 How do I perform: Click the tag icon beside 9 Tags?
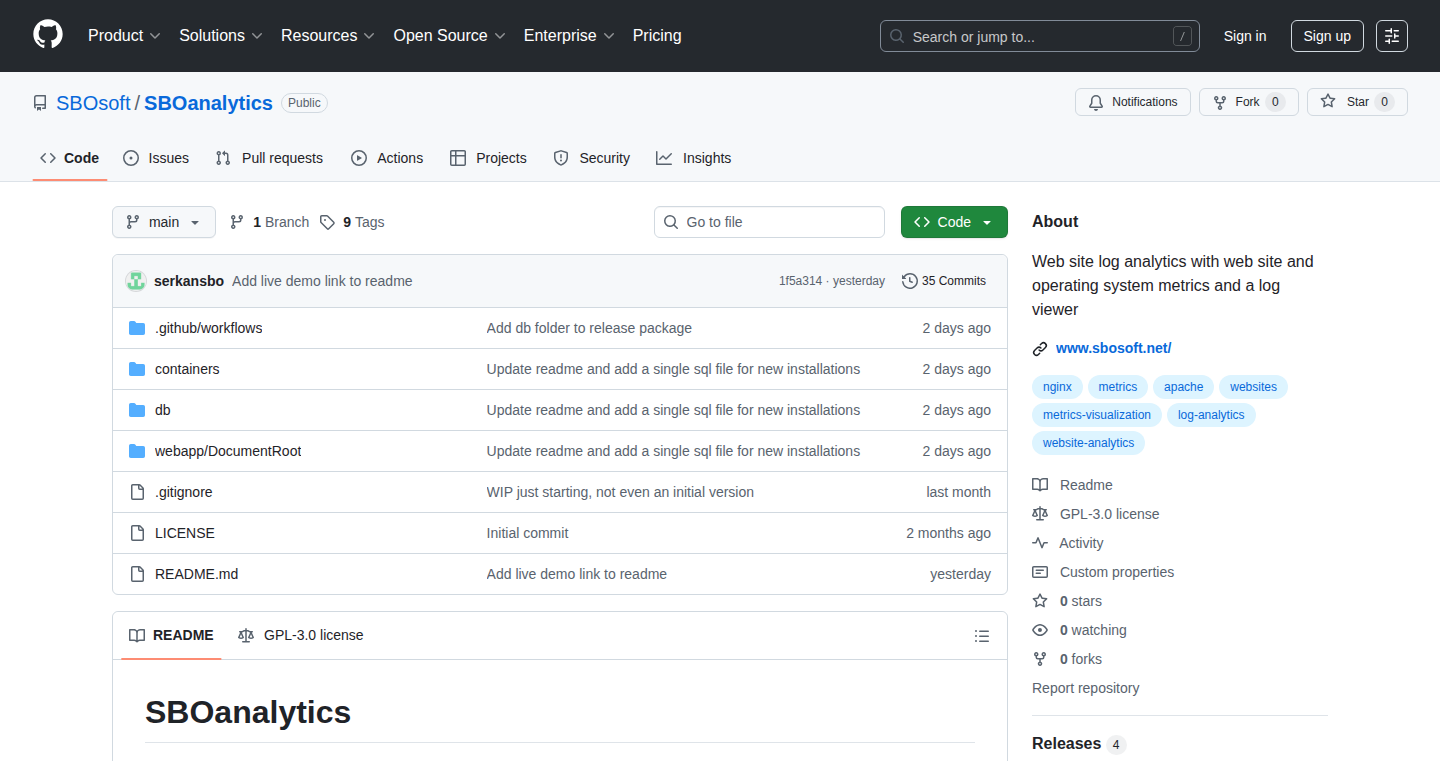pyautogui.click(x=327, y=222)
